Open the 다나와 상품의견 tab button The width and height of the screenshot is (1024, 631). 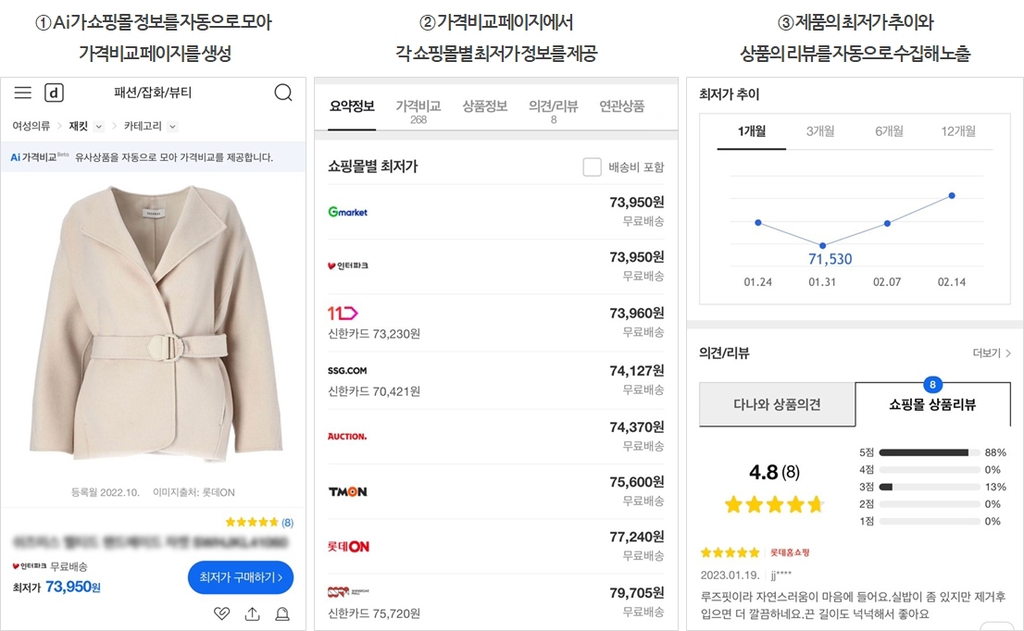777,404
